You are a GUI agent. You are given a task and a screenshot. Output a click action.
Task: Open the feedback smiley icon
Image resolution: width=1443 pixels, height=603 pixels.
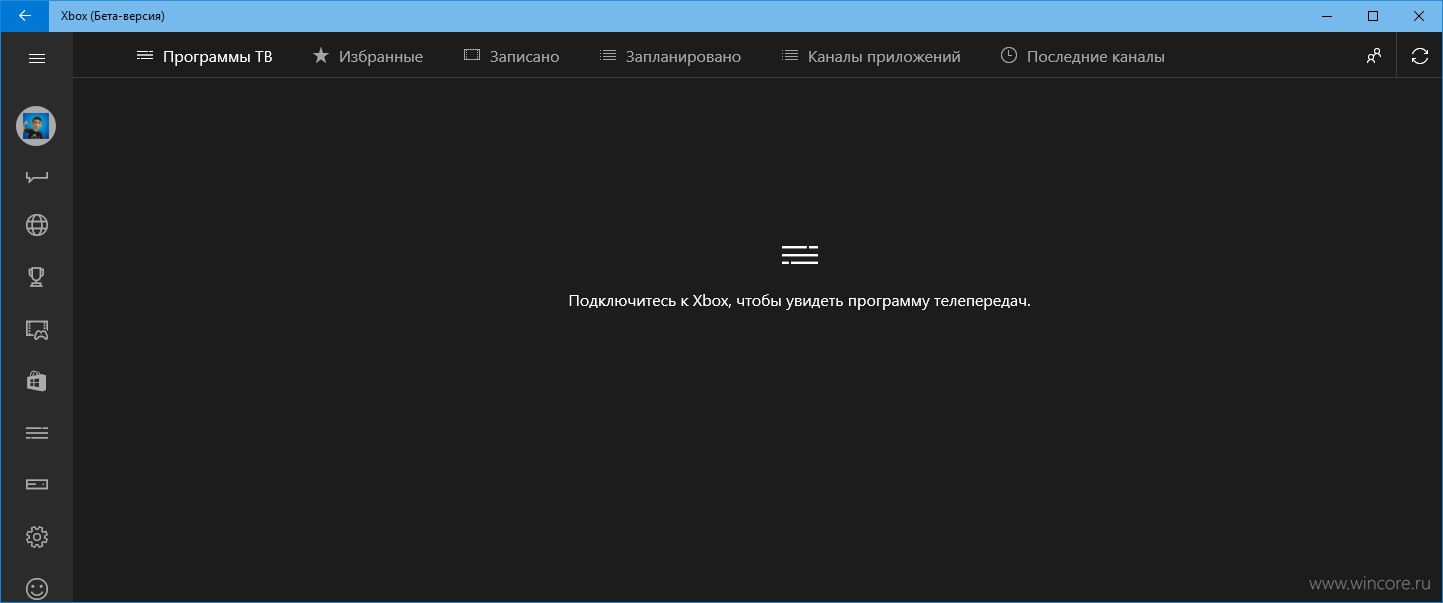[37, 589]
